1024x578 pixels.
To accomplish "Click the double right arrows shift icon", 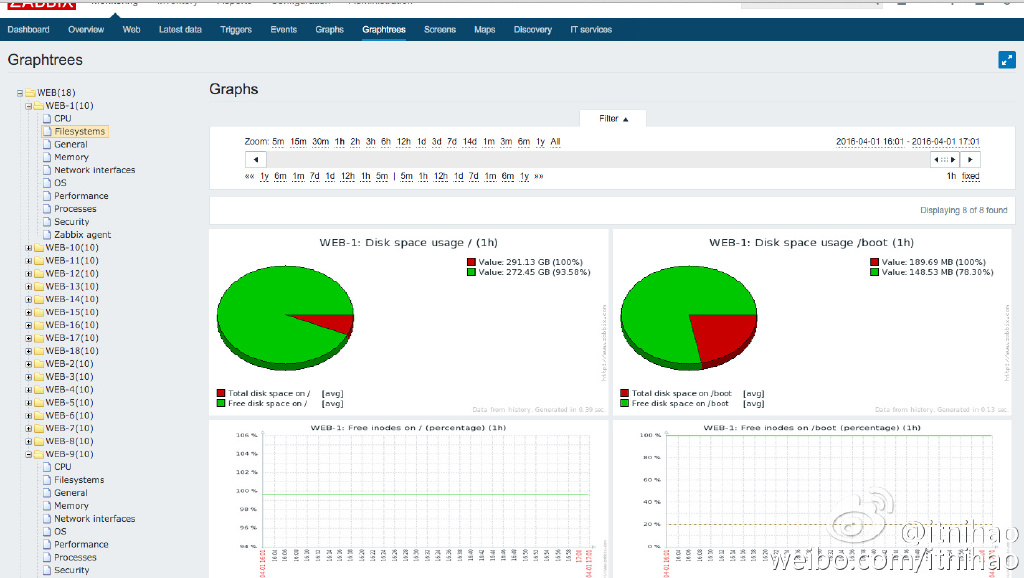I will point(539,176).
